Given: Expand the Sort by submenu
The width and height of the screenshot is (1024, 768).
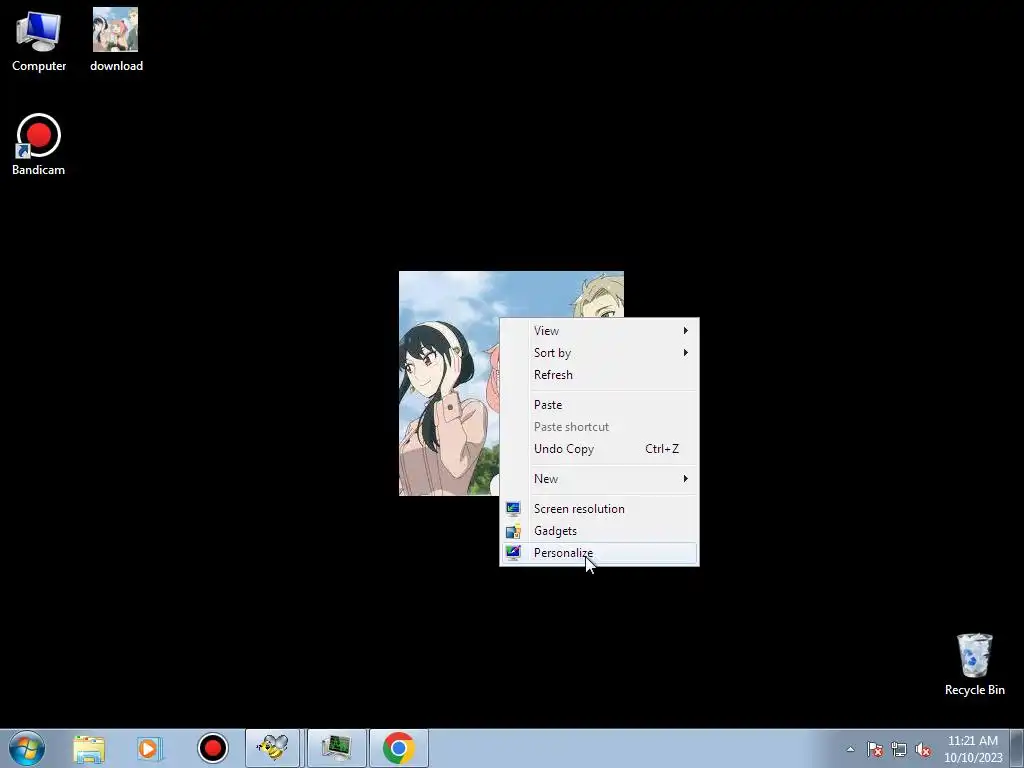Looking at the screenshot, I should (599, 353).
